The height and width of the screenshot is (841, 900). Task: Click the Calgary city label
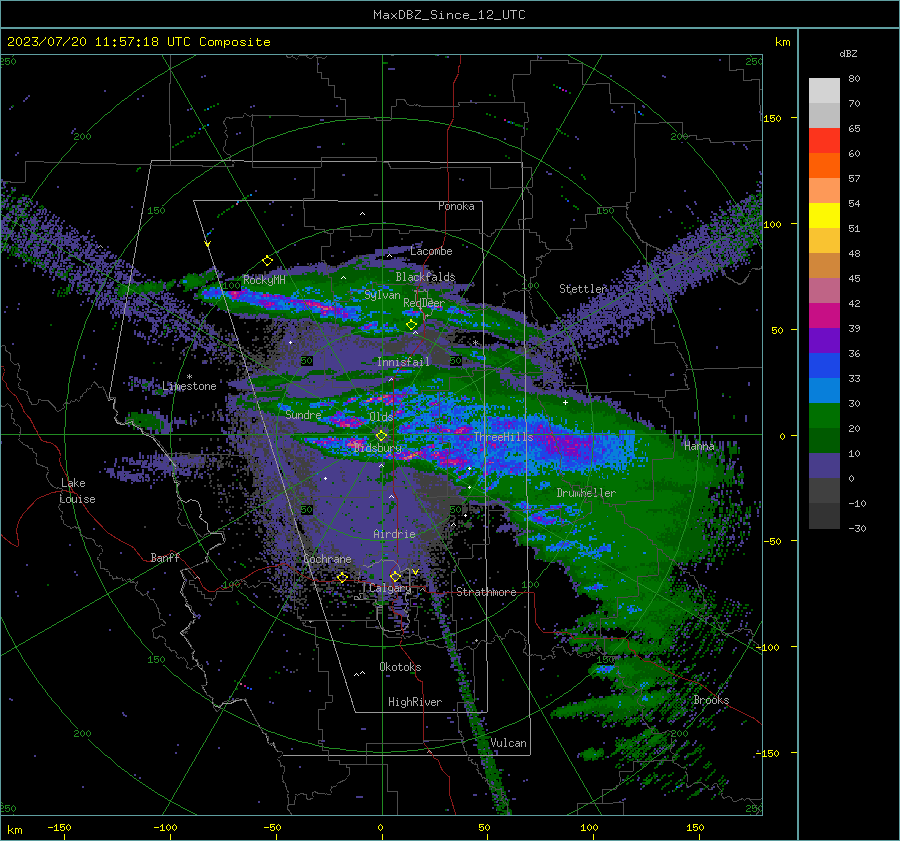tap(390, 588)
